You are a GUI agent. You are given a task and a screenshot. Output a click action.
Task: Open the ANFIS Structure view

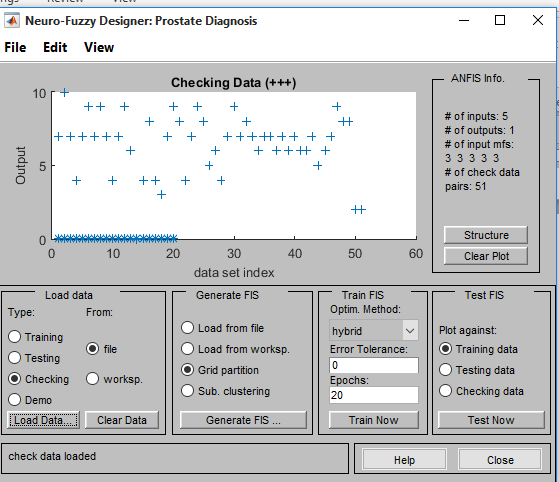486,235
